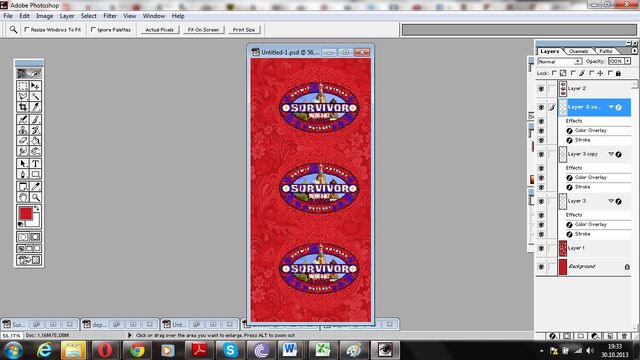Select the Rectangular Marquee tool

[x=23, y=86]
